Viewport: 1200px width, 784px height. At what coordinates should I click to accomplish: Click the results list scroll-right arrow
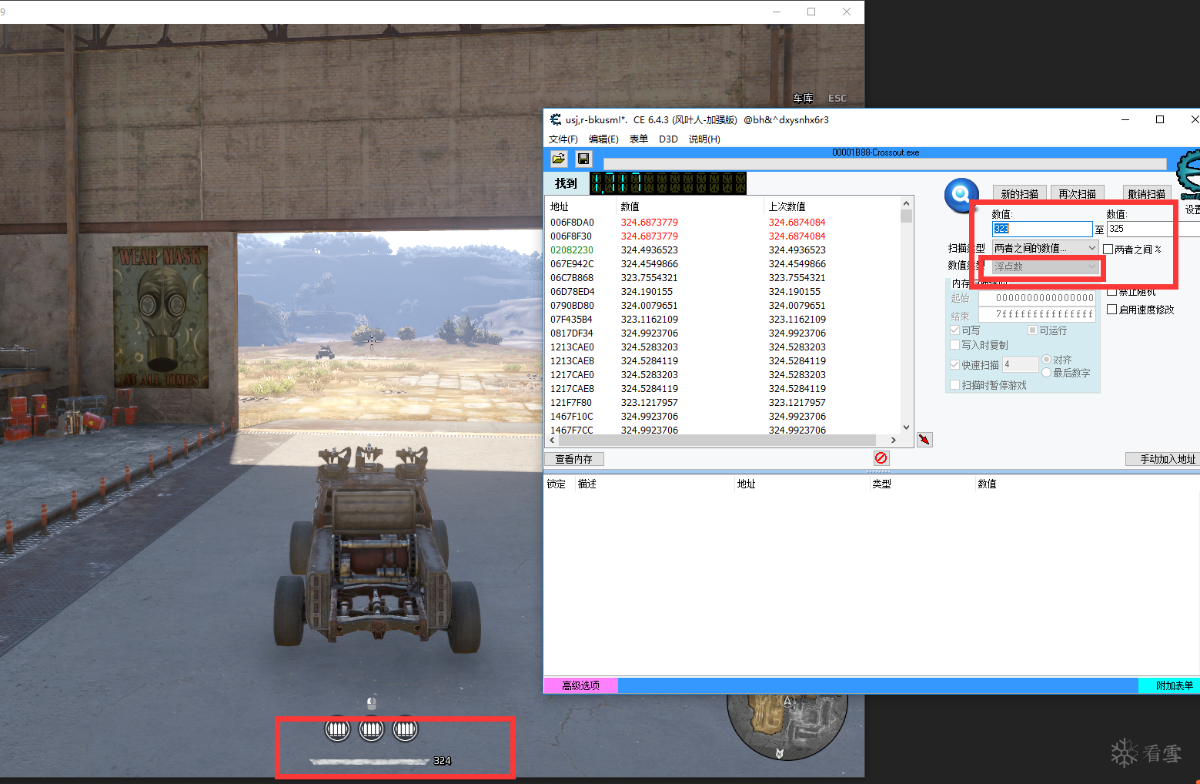tap(894, 440)
